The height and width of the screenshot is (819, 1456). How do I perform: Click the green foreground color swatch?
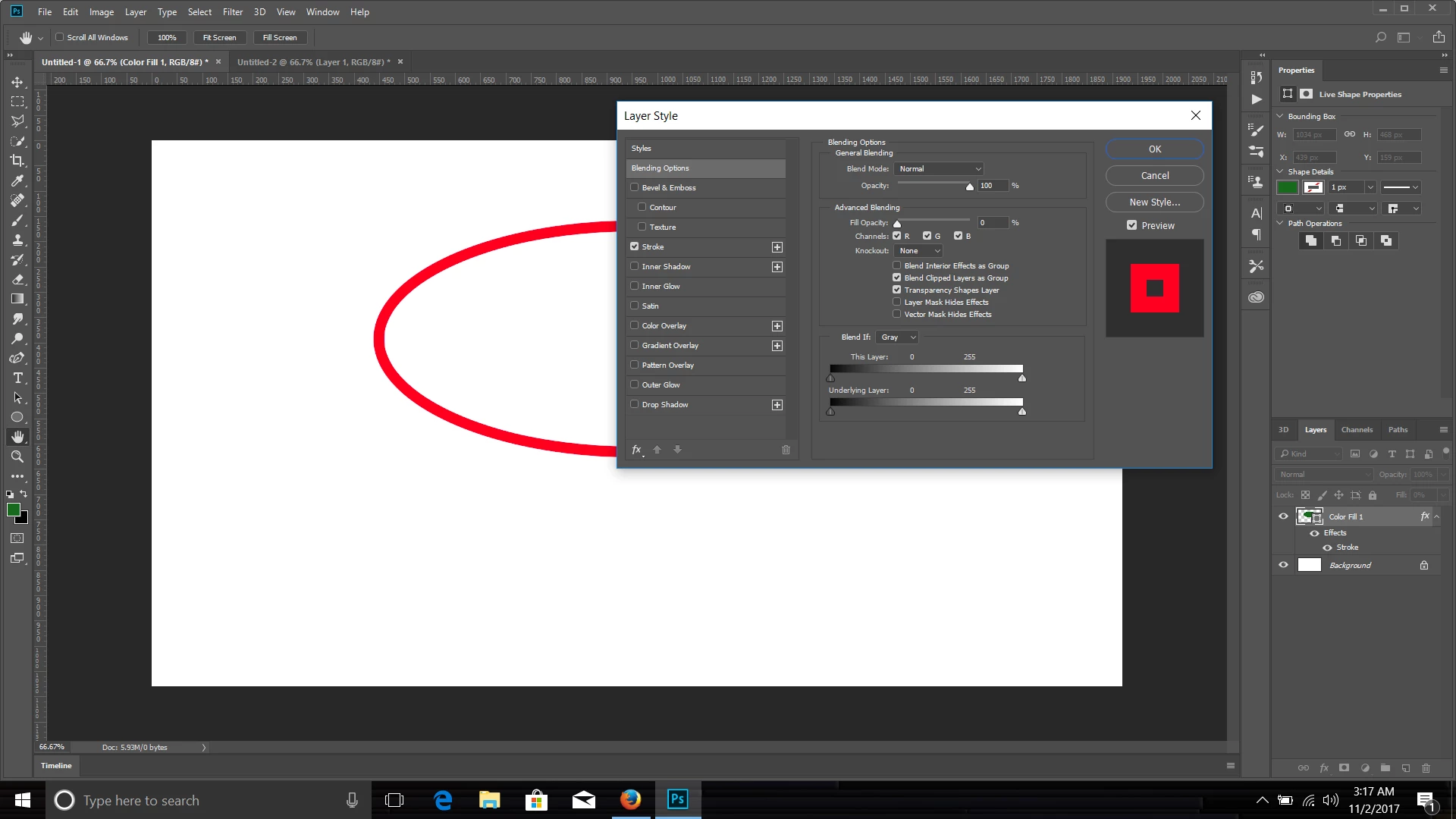[x=14, y=510]
